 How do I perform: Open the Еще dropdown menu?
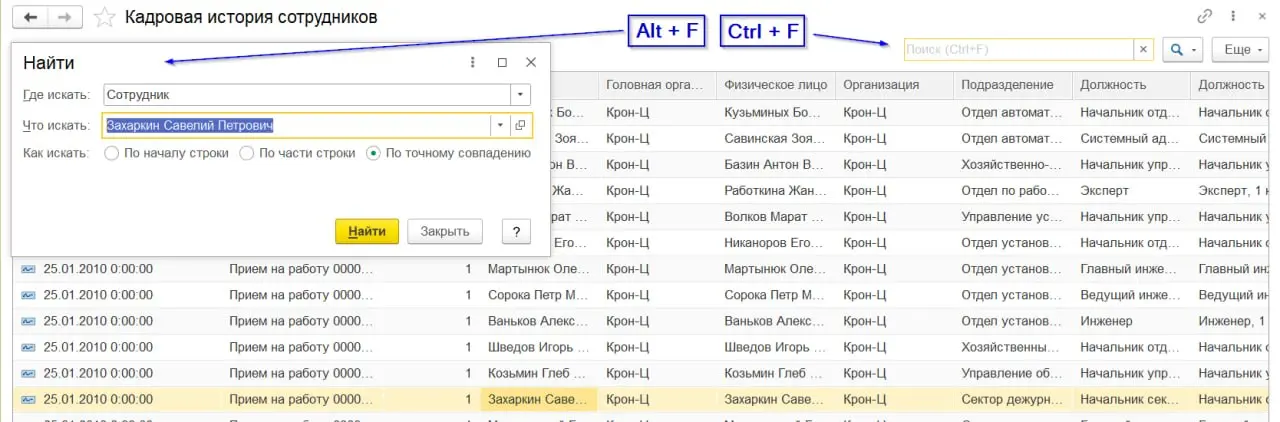1240,49
